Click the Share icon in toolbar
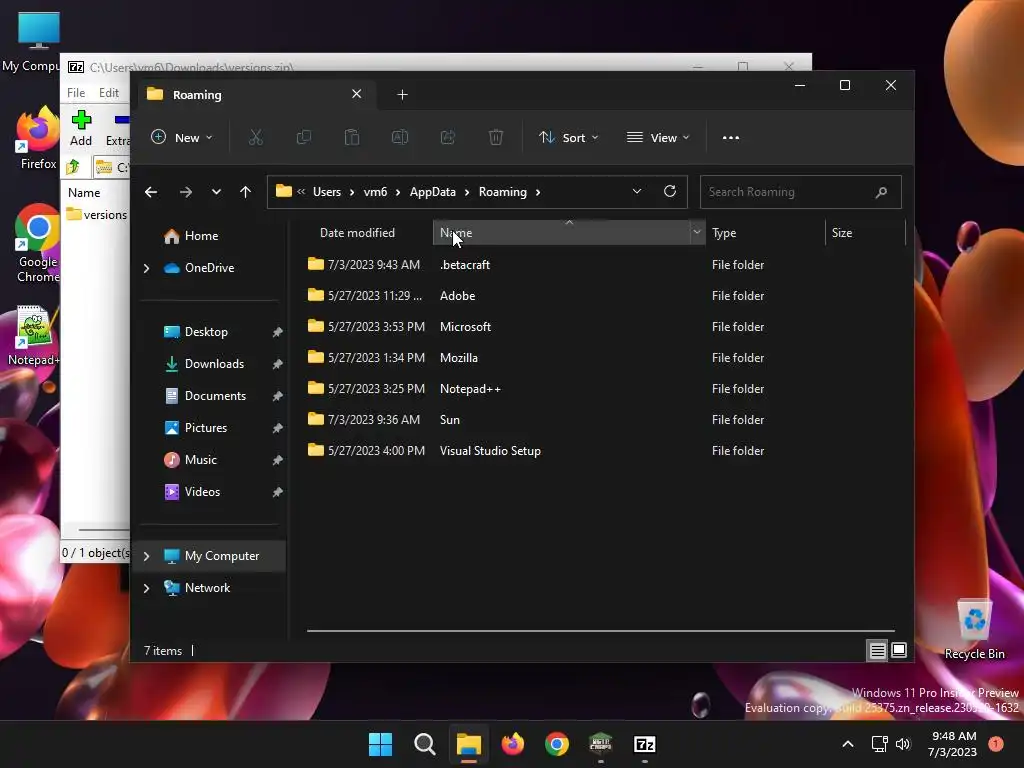1024x768 pixels. (448, 138)
